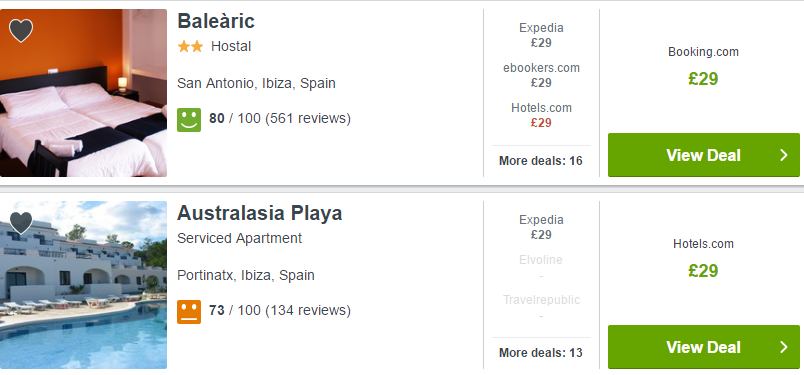Open the Baleàric hotel title link

pyautogui.click(x=216, y=21)
